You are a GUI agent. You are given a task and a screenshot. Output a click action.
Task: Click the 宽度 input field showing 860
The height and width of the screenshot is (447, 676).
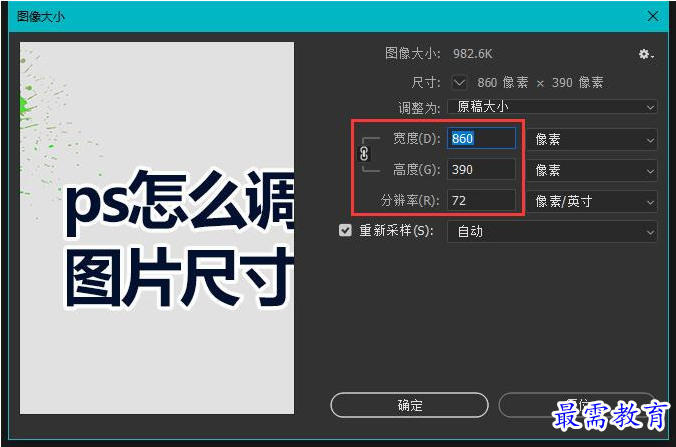pos(481,138)
